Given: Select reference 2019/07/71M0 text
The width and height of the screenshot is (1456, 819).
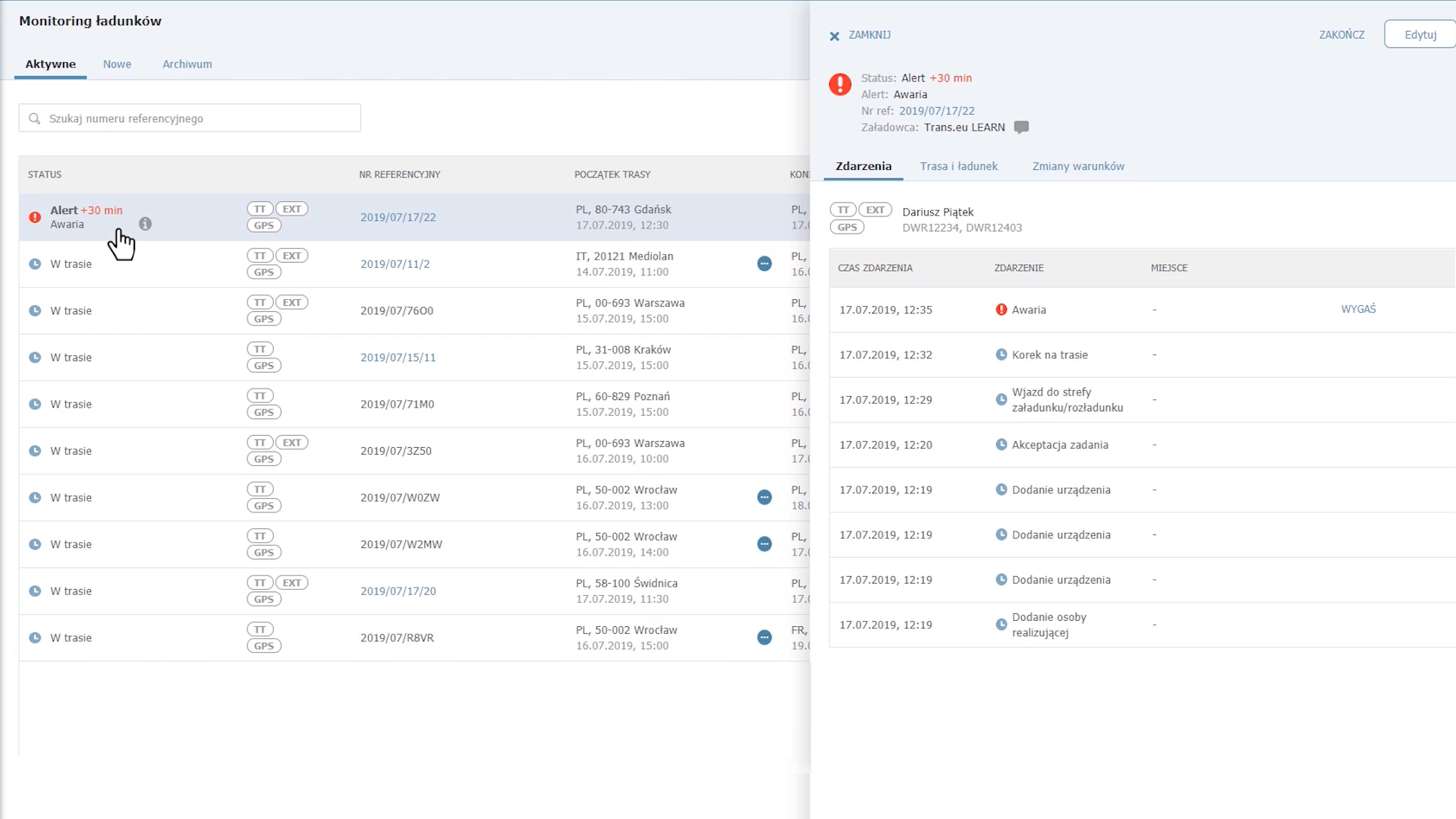Looking at the screenshot, I should click(x=398, y=405).
